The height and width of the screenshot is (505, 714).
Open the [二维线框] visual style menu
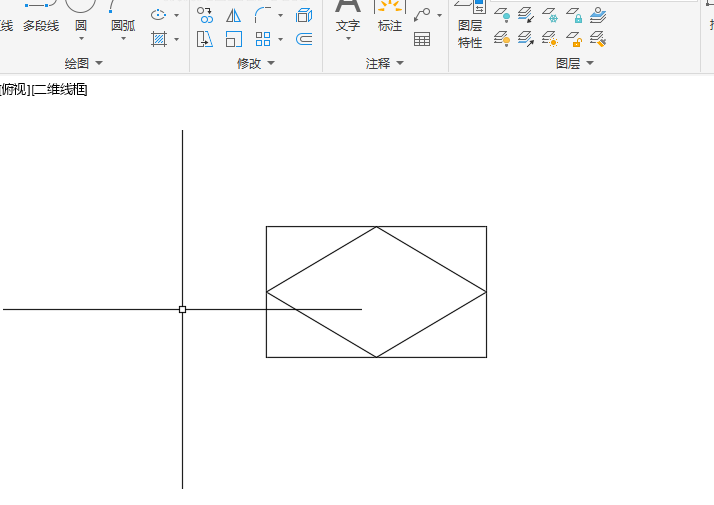pos(59,89)
